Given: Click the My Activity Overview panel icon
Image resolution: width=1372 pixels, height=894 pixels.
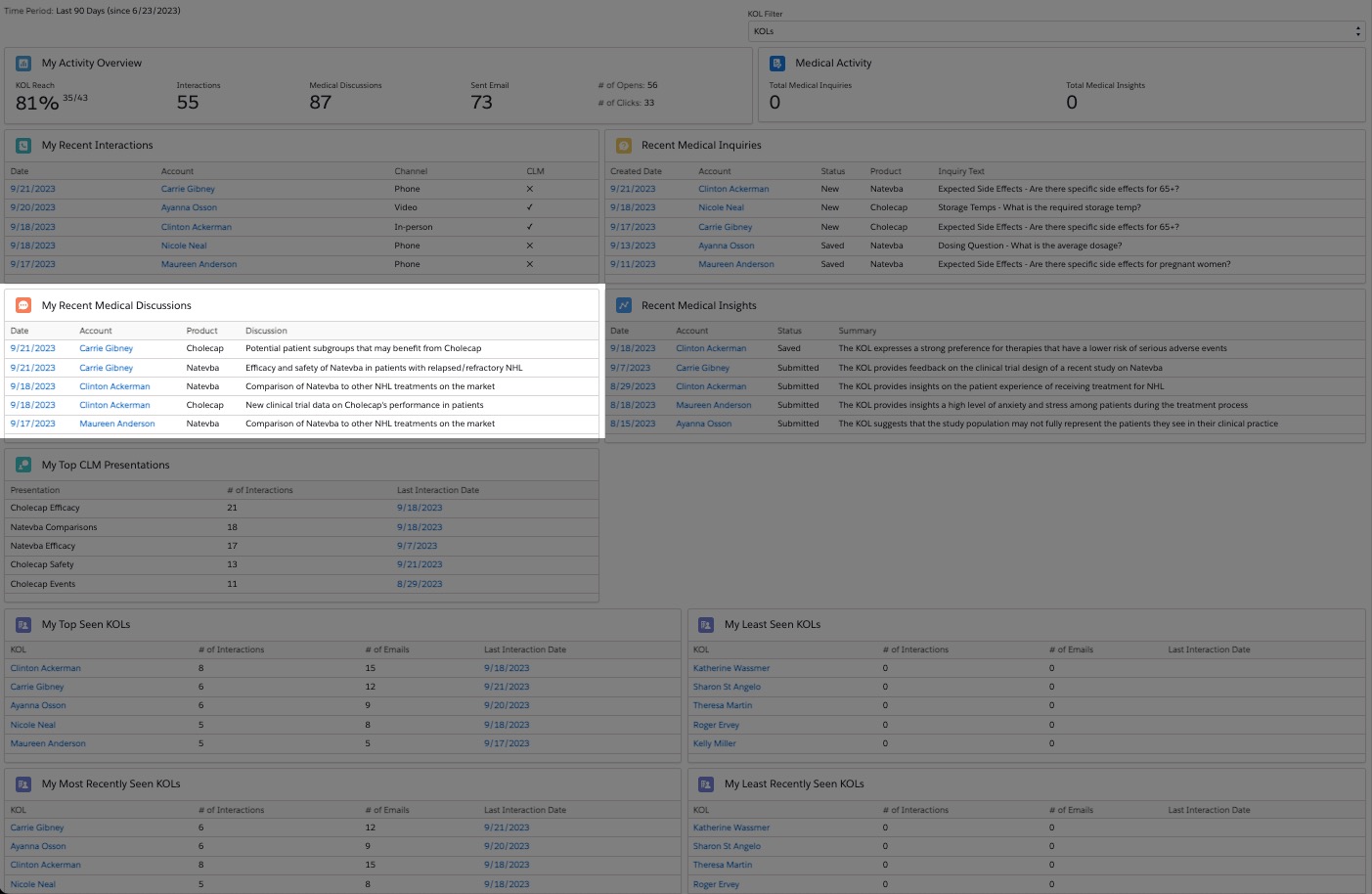Looking at the screenshot, I should point(23,64).
